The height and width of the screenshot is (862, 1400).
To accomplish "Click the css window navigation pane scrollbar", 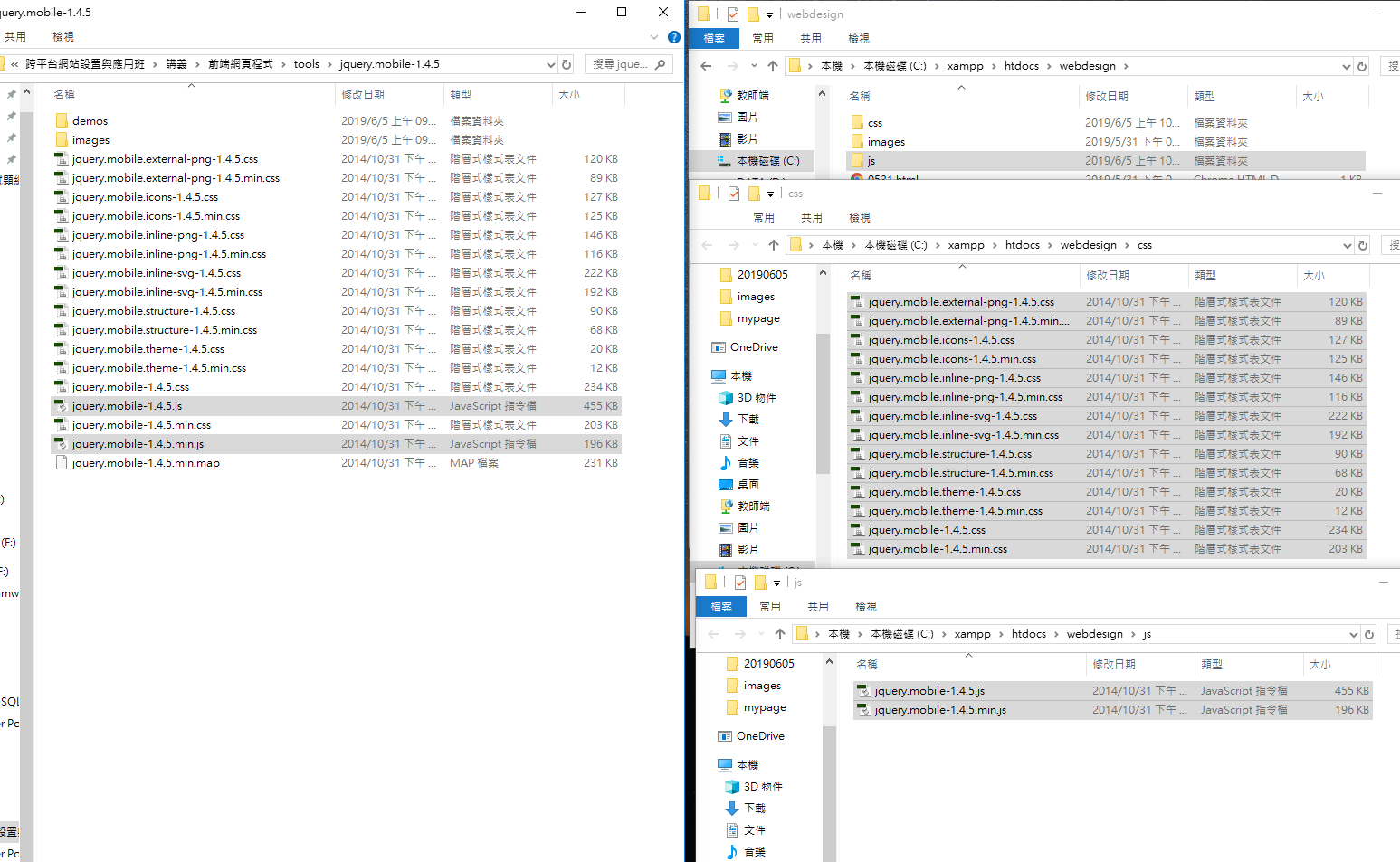I will pos(823,407).
